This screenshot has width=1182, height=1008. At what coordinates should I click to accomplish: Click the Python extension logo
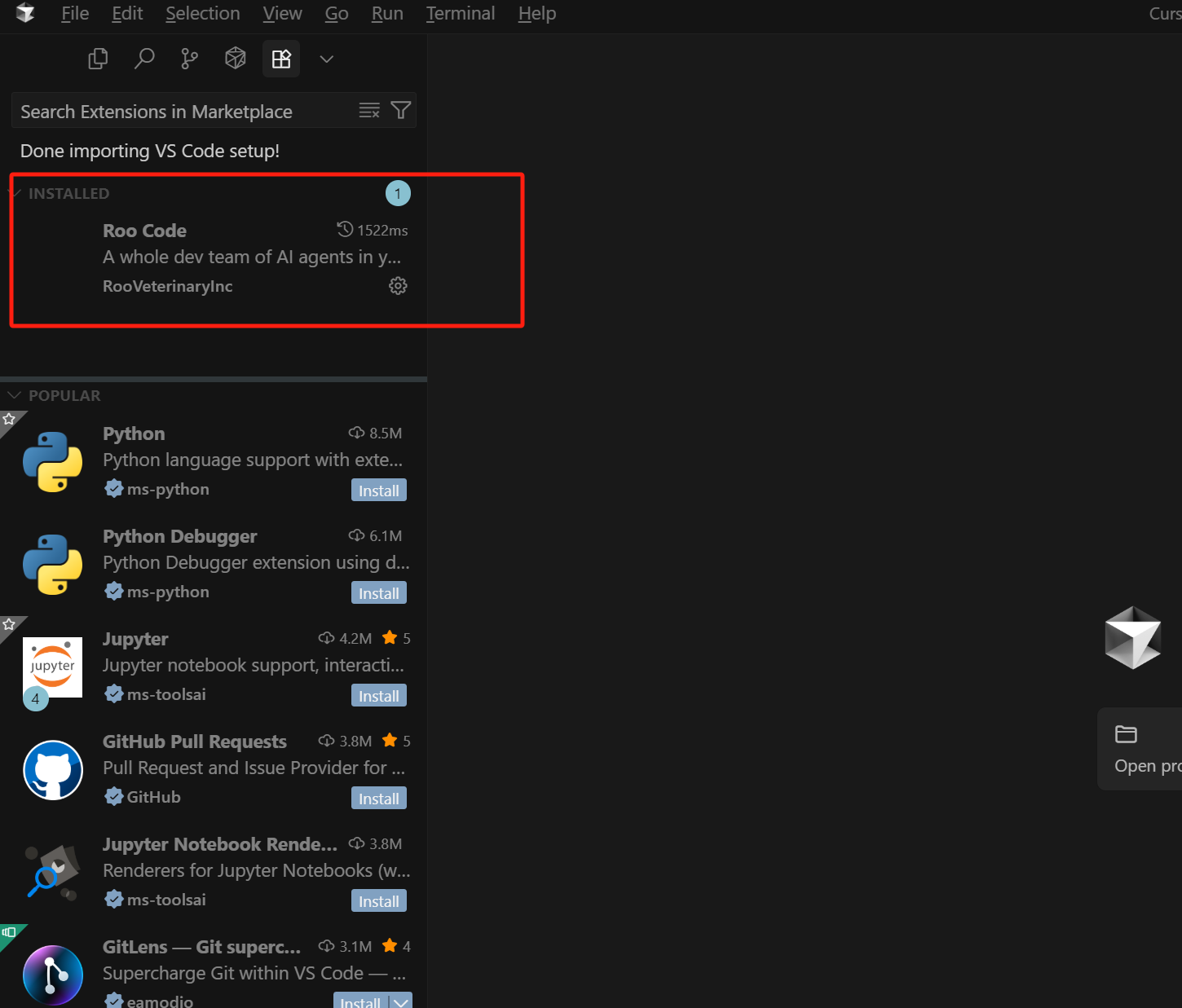tap(53, 462)
